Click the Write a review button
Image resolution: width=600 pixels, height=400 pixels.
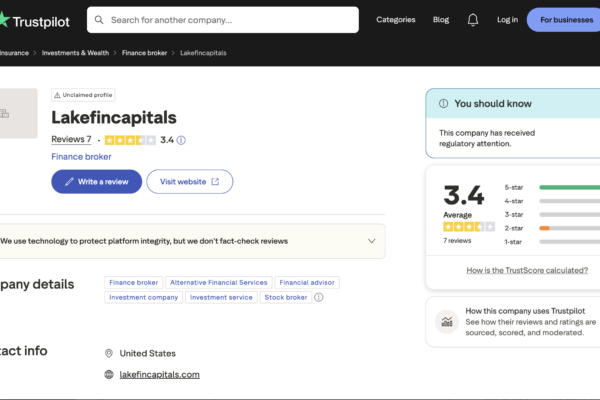pyautogui.click(x=96, y=181)
